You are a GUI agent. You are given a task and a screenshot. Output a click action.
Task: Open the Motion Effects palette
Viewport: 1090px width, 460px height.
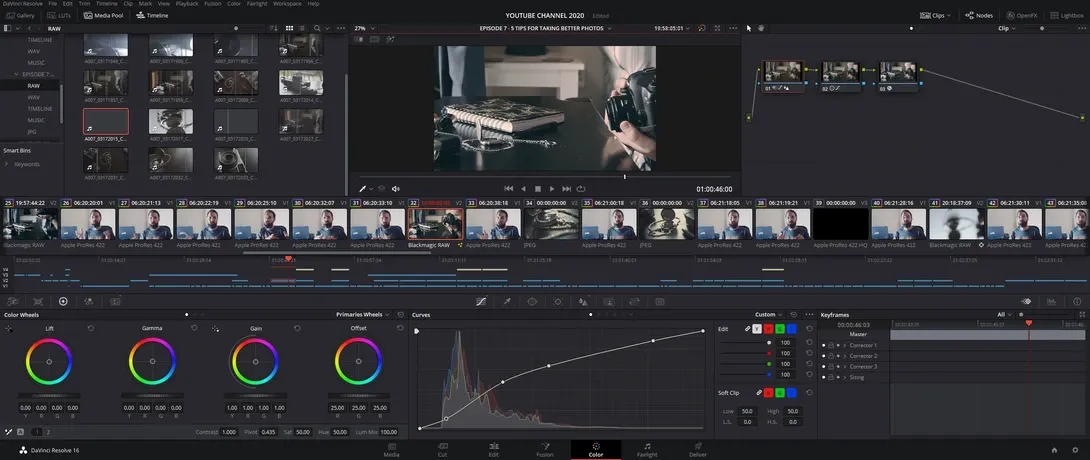click(x=115, y=302)
